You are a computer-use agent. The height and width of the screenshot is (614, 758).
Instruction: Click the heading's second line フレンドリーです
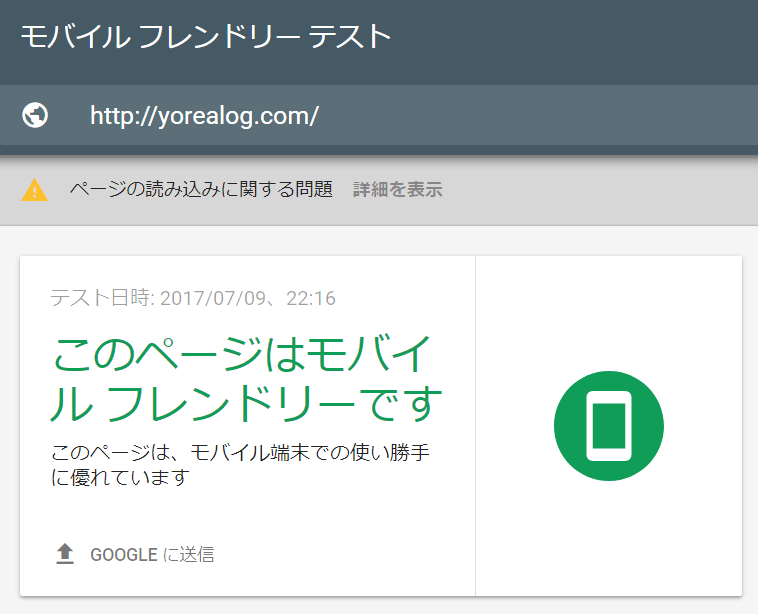273,405
